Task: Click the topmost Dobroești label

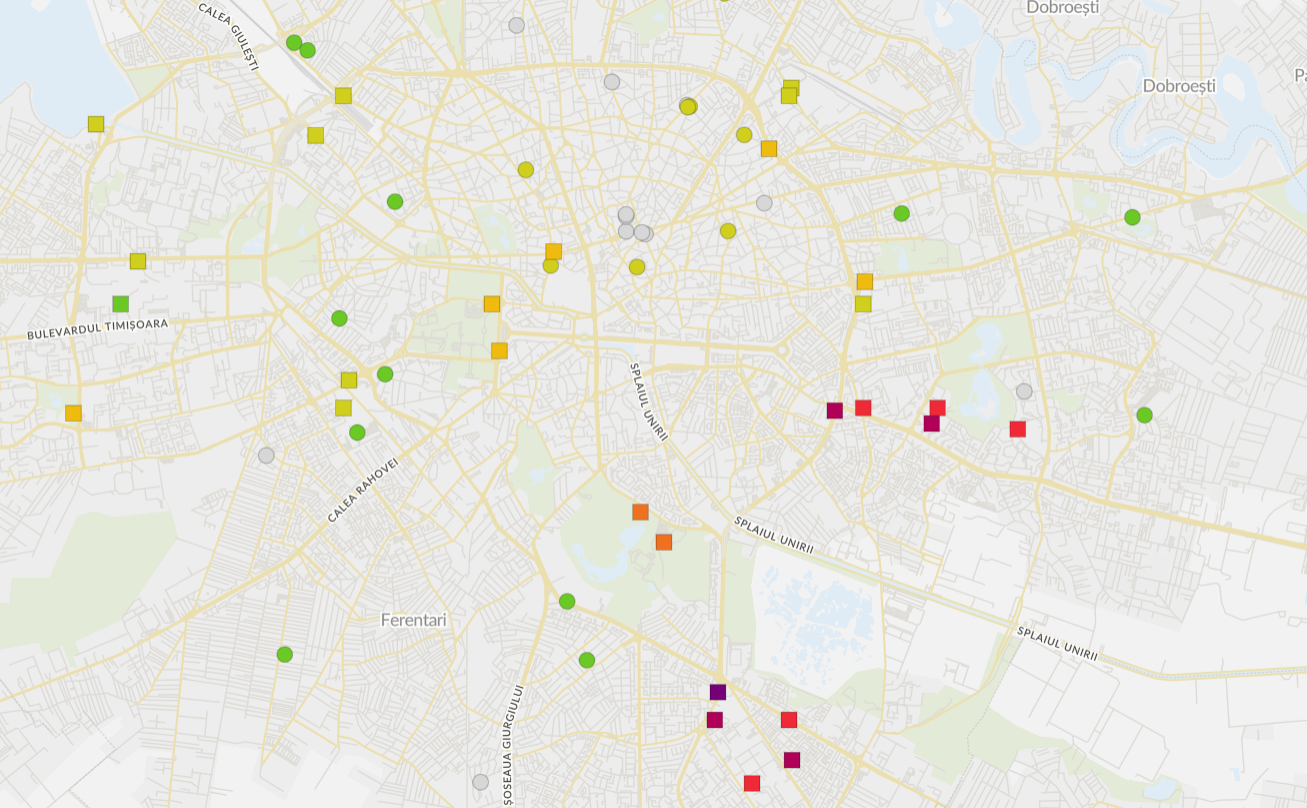Action: 1062,8
